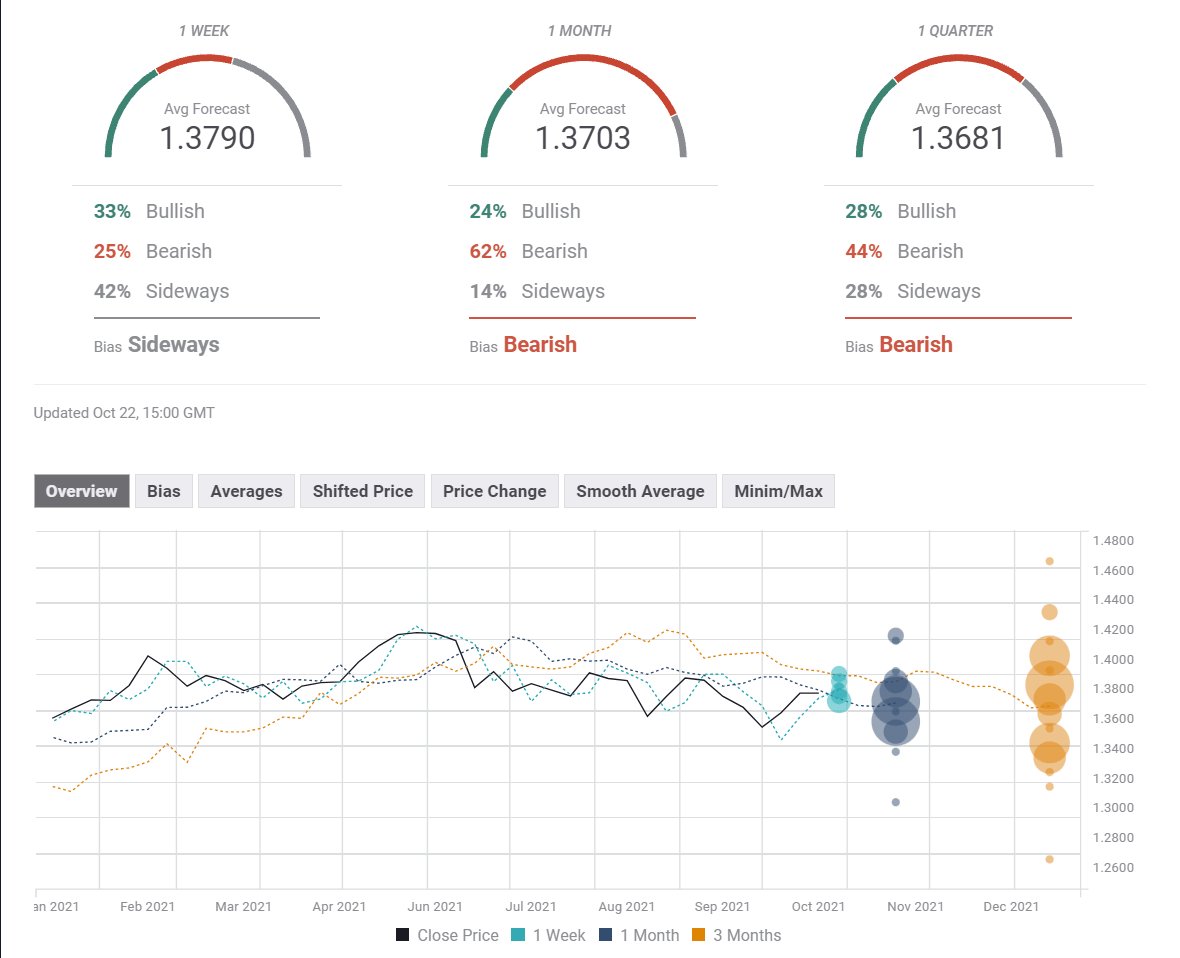Toggle the Close Price legend series

pos(447,935)
